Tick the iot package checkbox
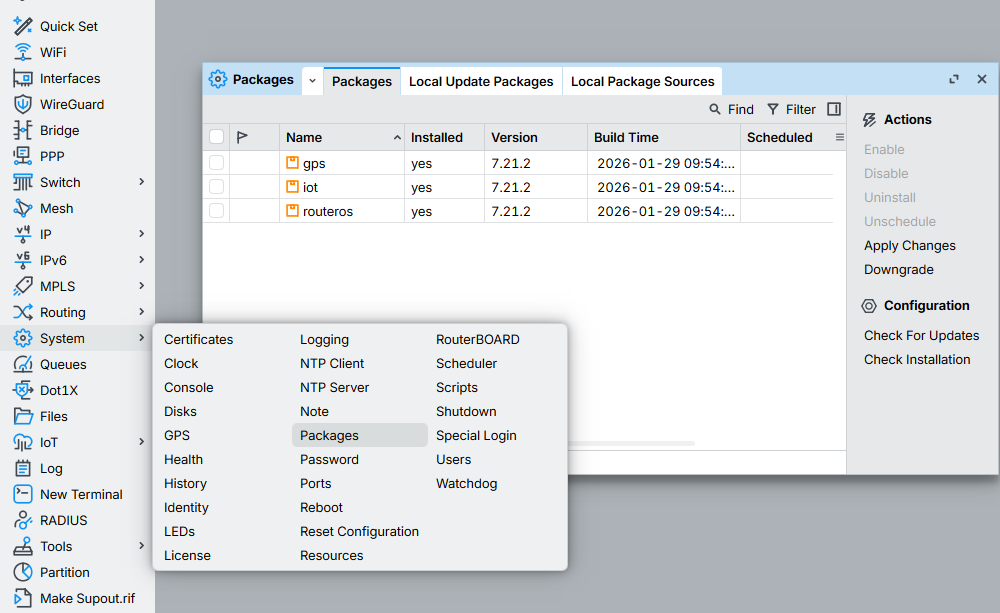This screenshot has height=613, width=1000. [x=217, y=187]
